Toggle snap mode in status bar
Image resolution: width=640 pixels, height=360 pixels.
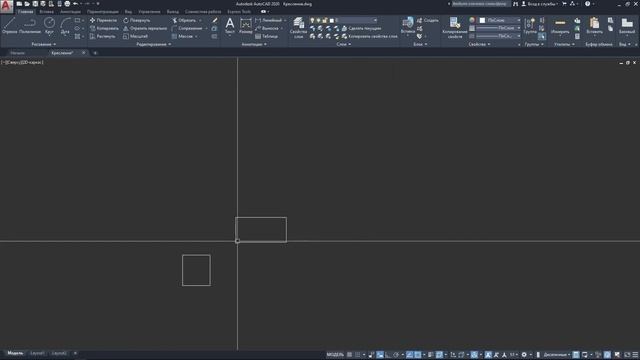(358, 355)
